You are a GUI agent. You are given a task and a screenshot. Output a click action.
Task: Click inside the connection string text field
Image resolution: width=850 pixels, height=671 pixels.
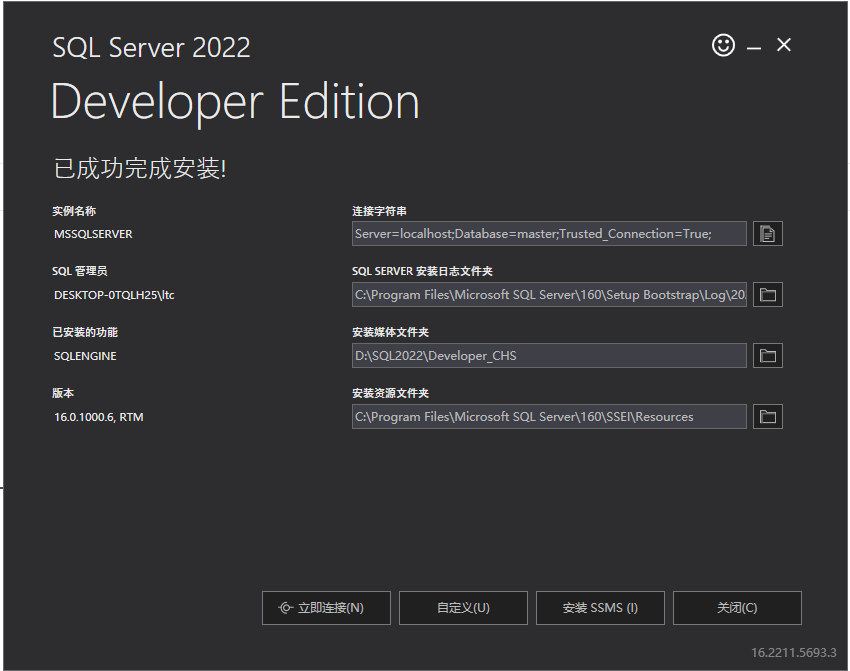coord(548,234)
